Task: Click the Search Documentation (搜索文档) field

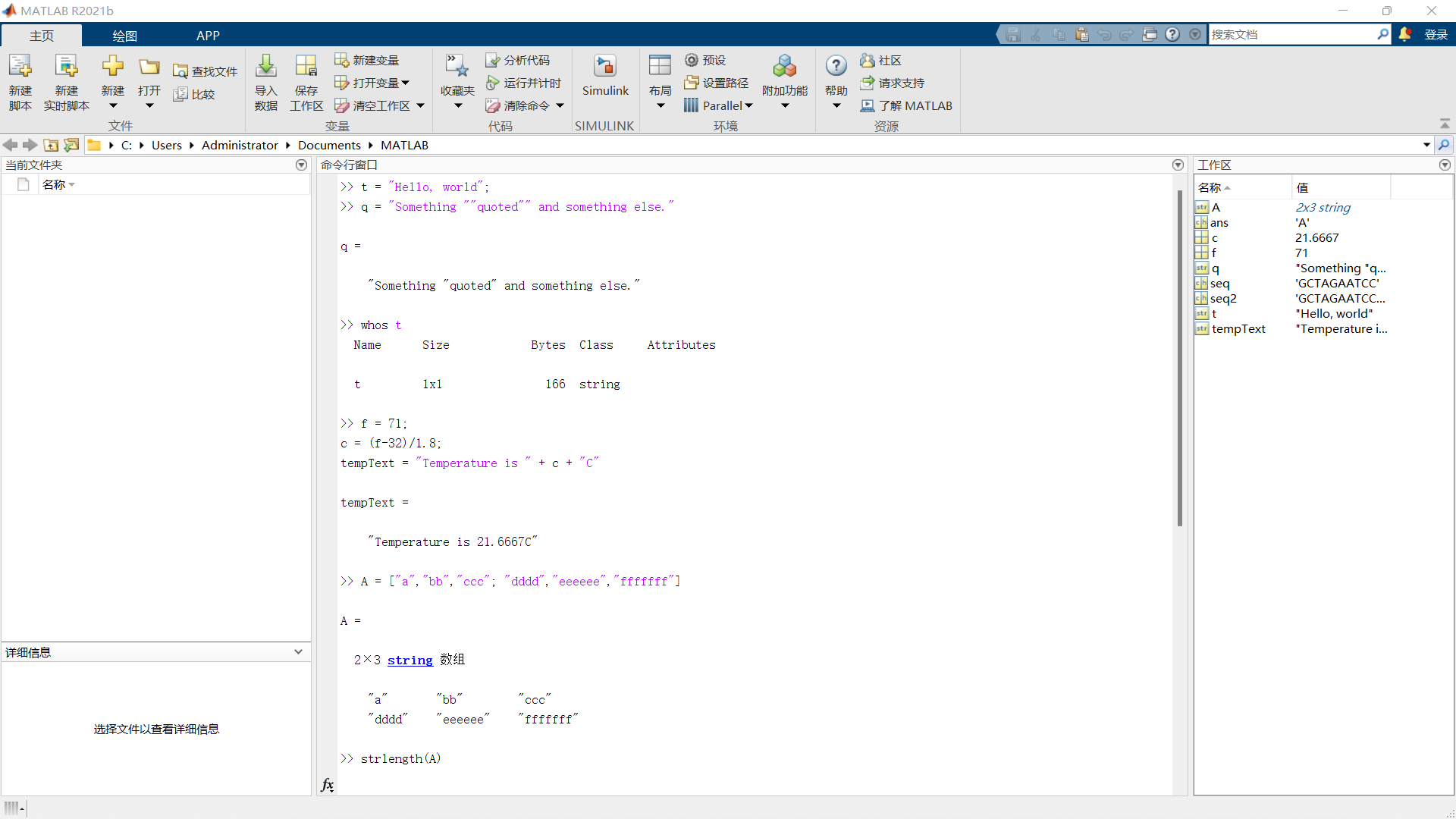Action: pos(1292,34)
